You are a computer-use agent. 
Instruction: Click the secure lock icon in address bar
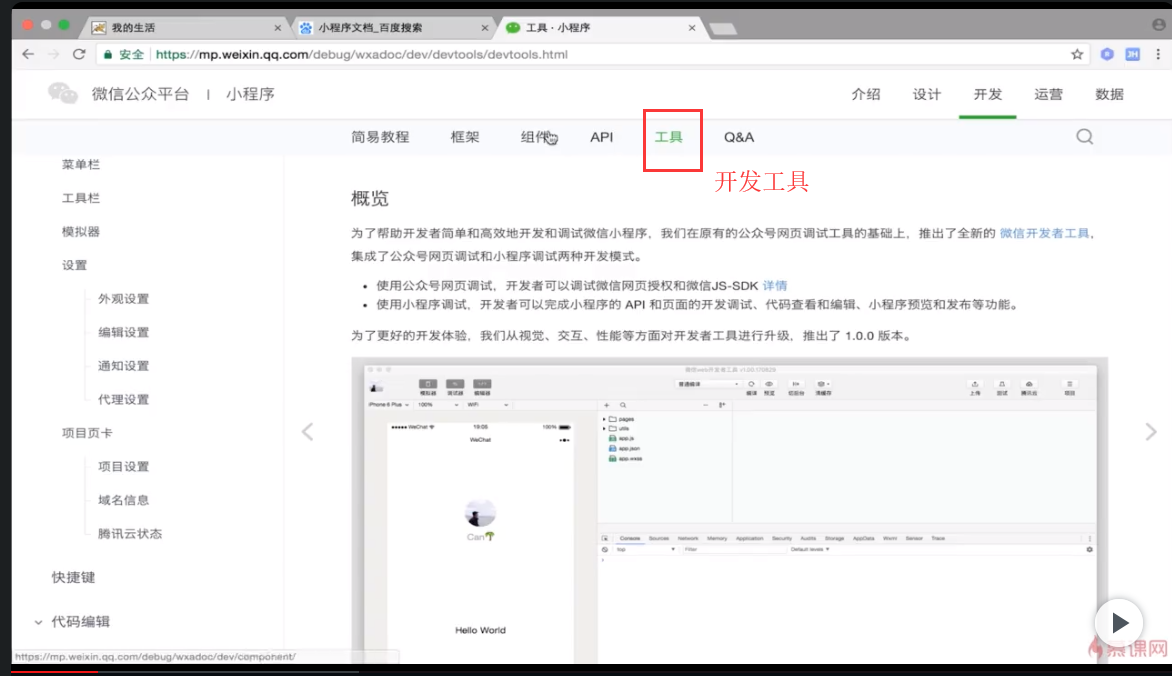coord(108,55)
